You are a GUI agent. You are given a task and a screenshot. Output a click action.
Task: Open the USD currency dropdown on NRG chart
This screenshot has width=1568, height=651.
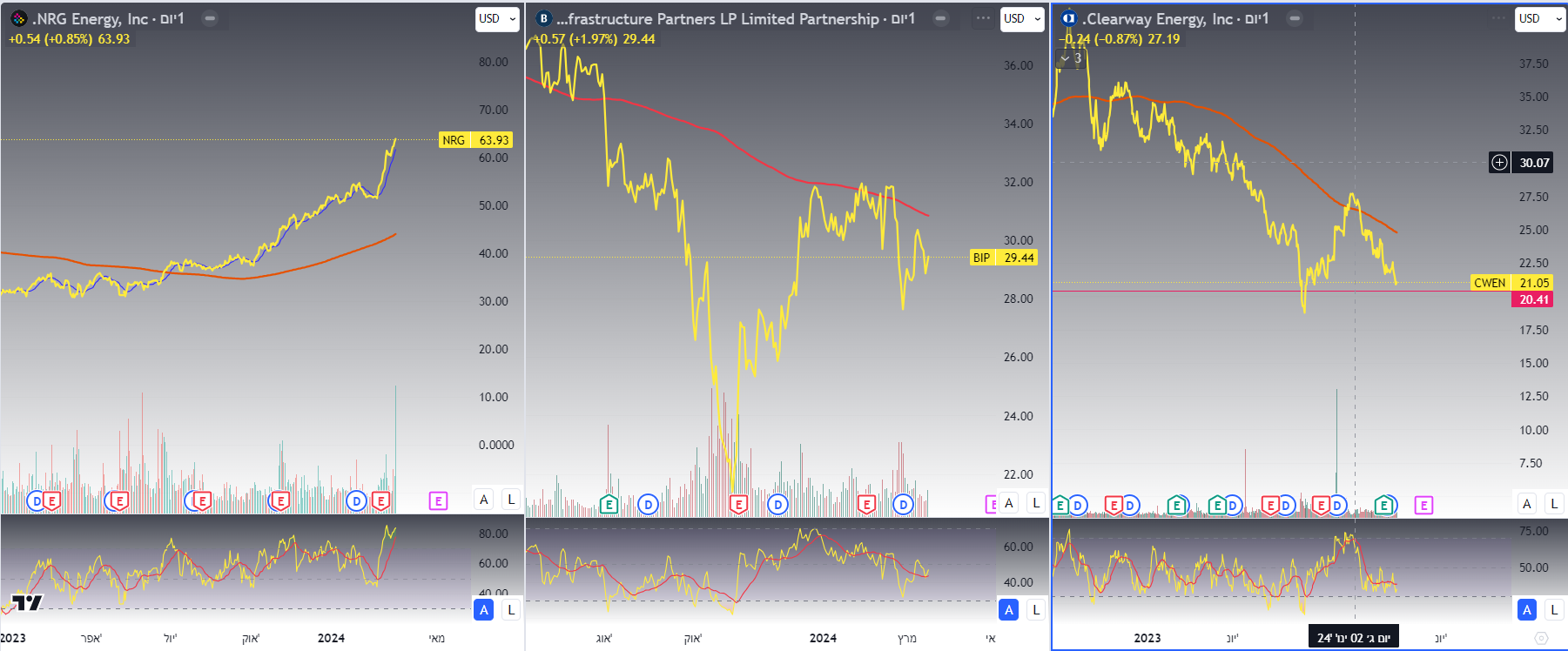click(496, 19)
